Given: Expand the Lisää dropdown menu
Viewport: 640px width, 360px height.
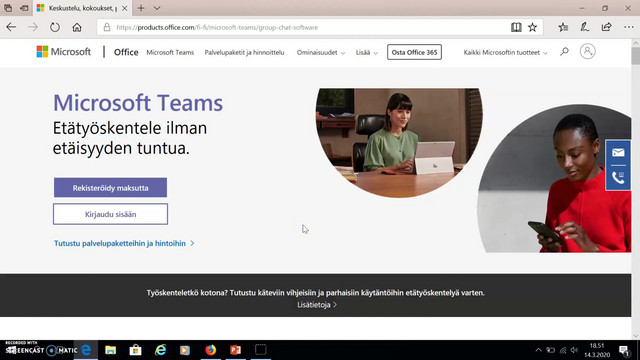Looking at the screenshot, I should 367,52.
